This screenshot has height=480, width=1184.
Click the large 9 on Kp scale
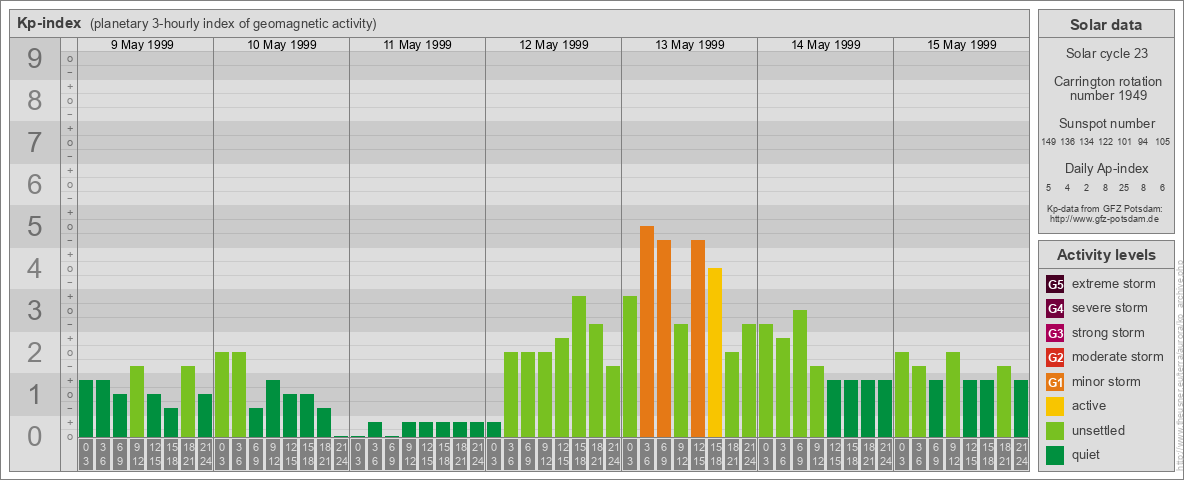click(x=34, y=58)
